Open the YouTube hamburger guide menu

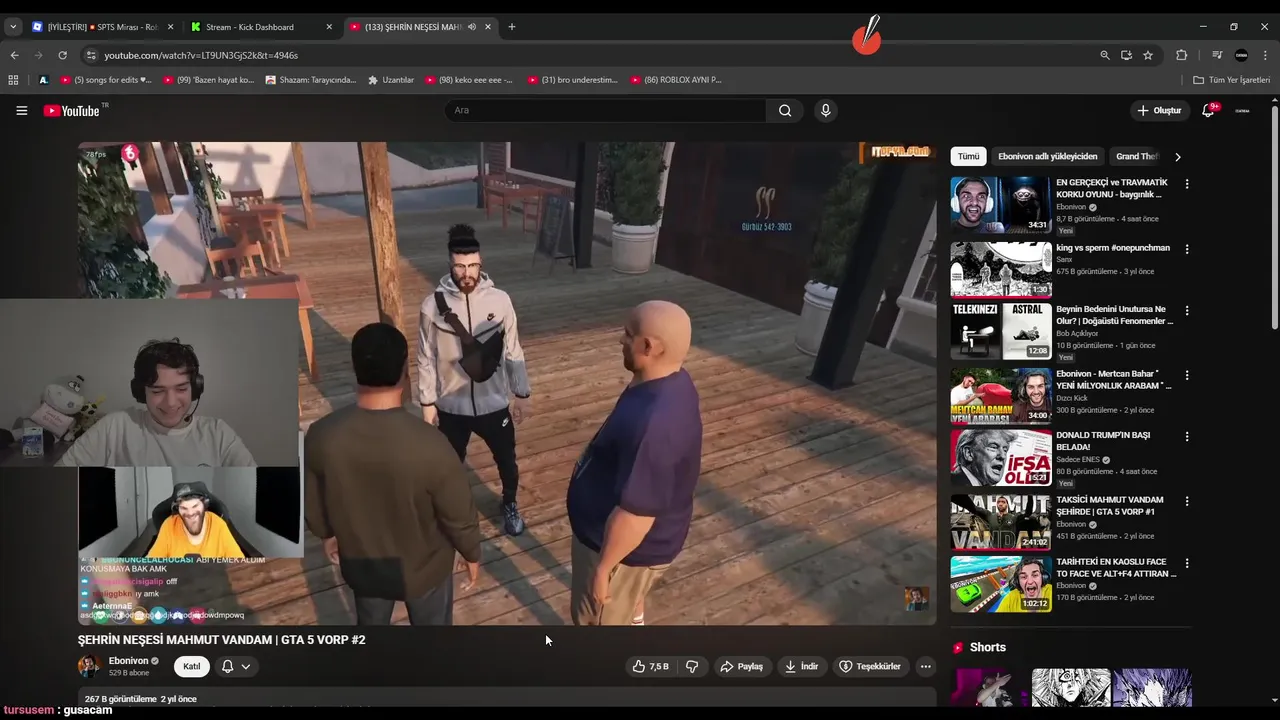tap(21, 110)
